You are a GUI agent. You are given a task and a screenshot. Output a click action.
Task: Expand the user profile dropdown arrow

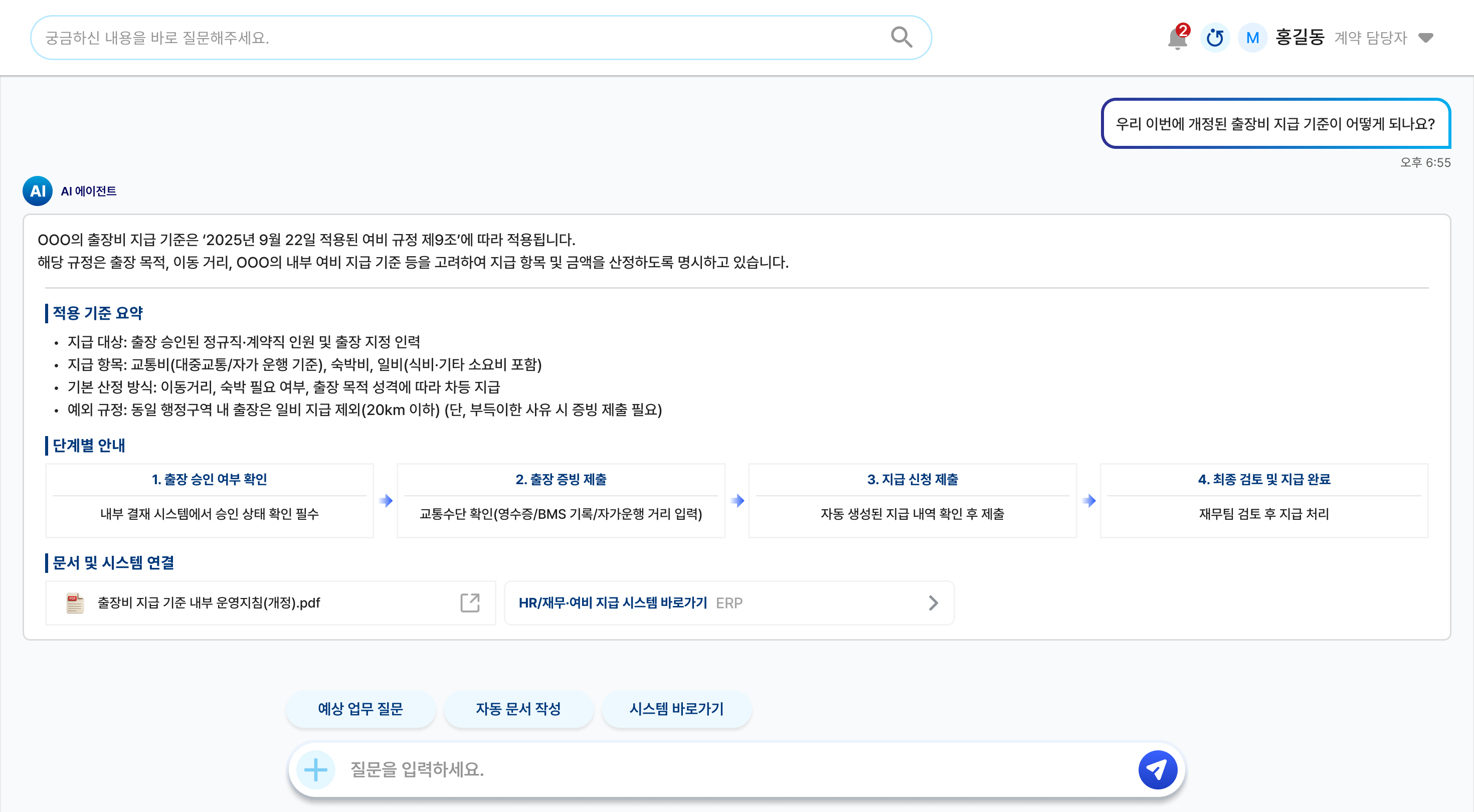[1426, 38]
